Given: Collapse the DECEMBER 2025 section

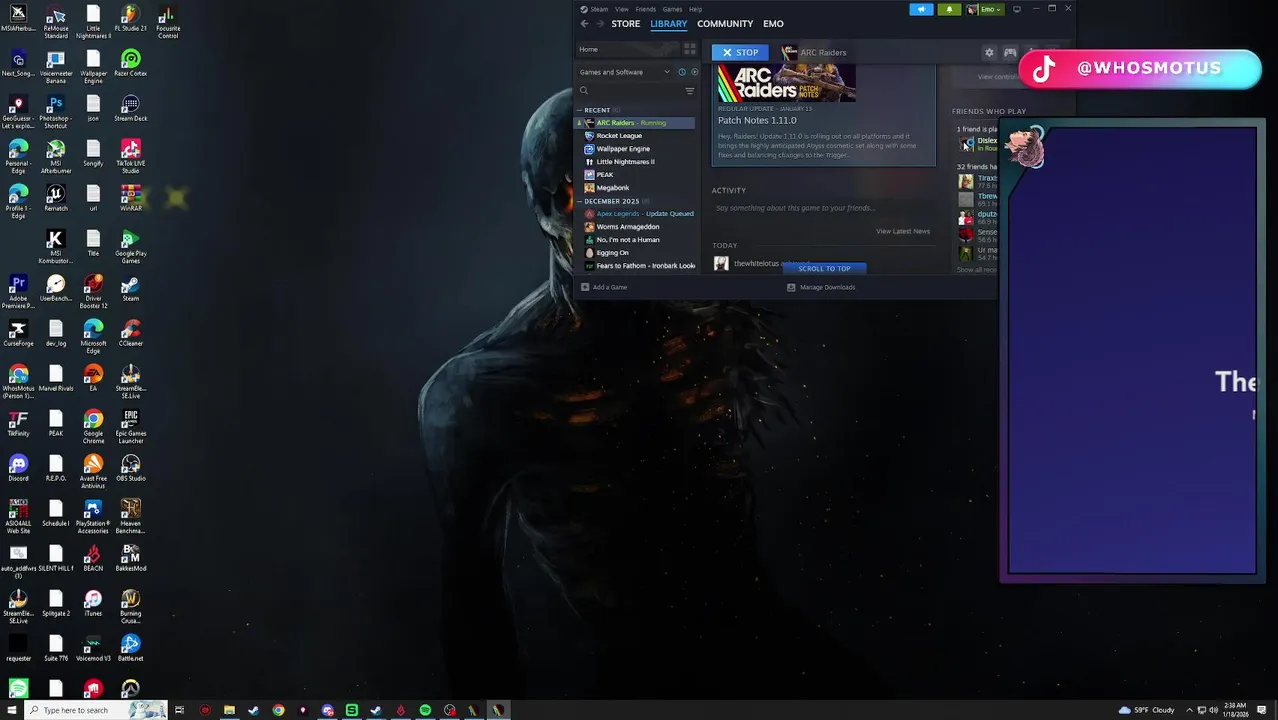Looking at the screenshot, I should pyautogui.click(x=611, y=201).
